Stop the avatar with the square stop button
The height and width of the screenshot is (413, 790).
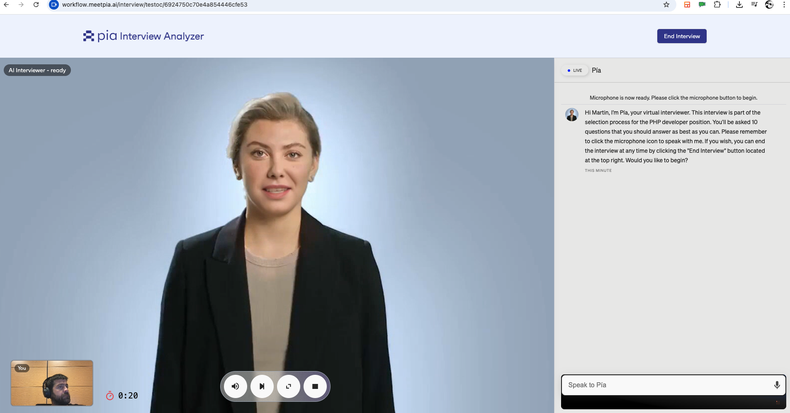(315, 386)
